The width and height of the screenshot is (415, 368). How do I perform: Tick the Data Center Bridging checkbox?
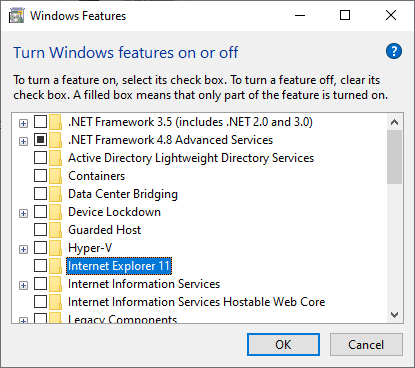40,194
